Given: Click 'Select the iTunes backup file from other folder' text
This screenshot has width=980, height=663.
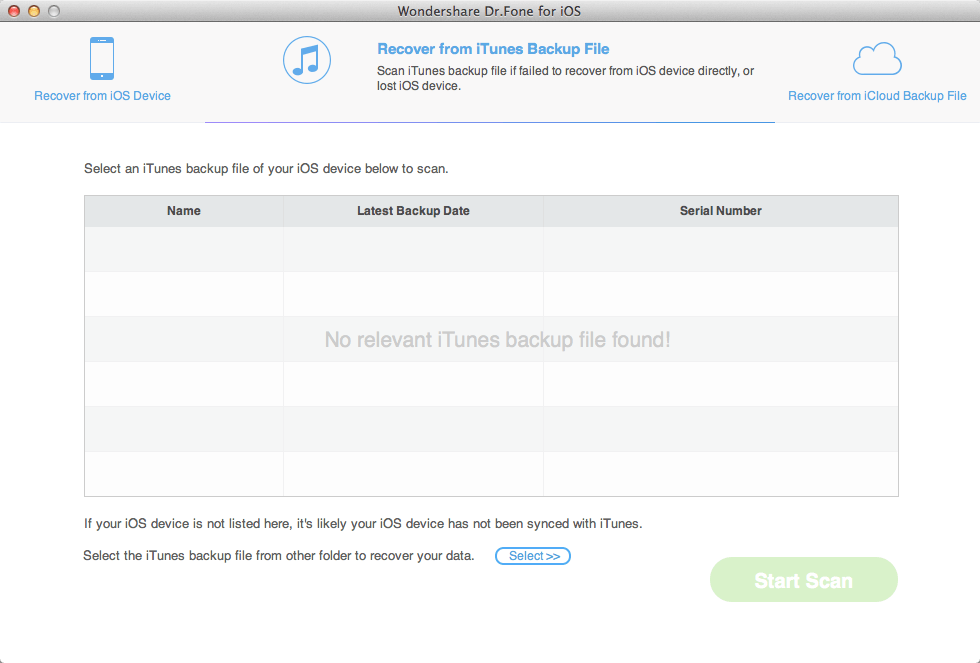Looking at the screenshot, I should (279, 556).
